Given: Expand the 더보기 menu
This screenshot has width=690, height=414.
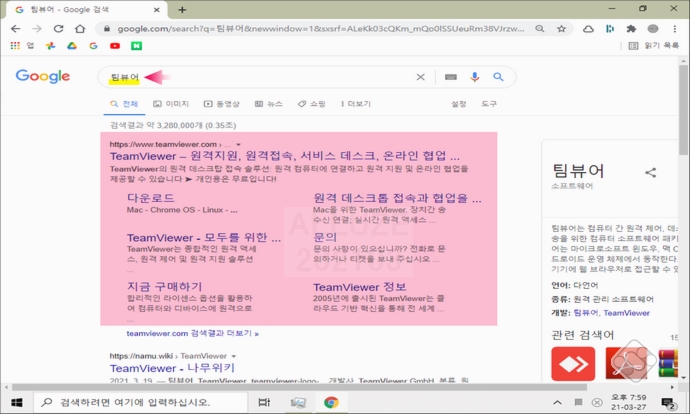Looking at the screenshot, I should (x=356, y=104).
